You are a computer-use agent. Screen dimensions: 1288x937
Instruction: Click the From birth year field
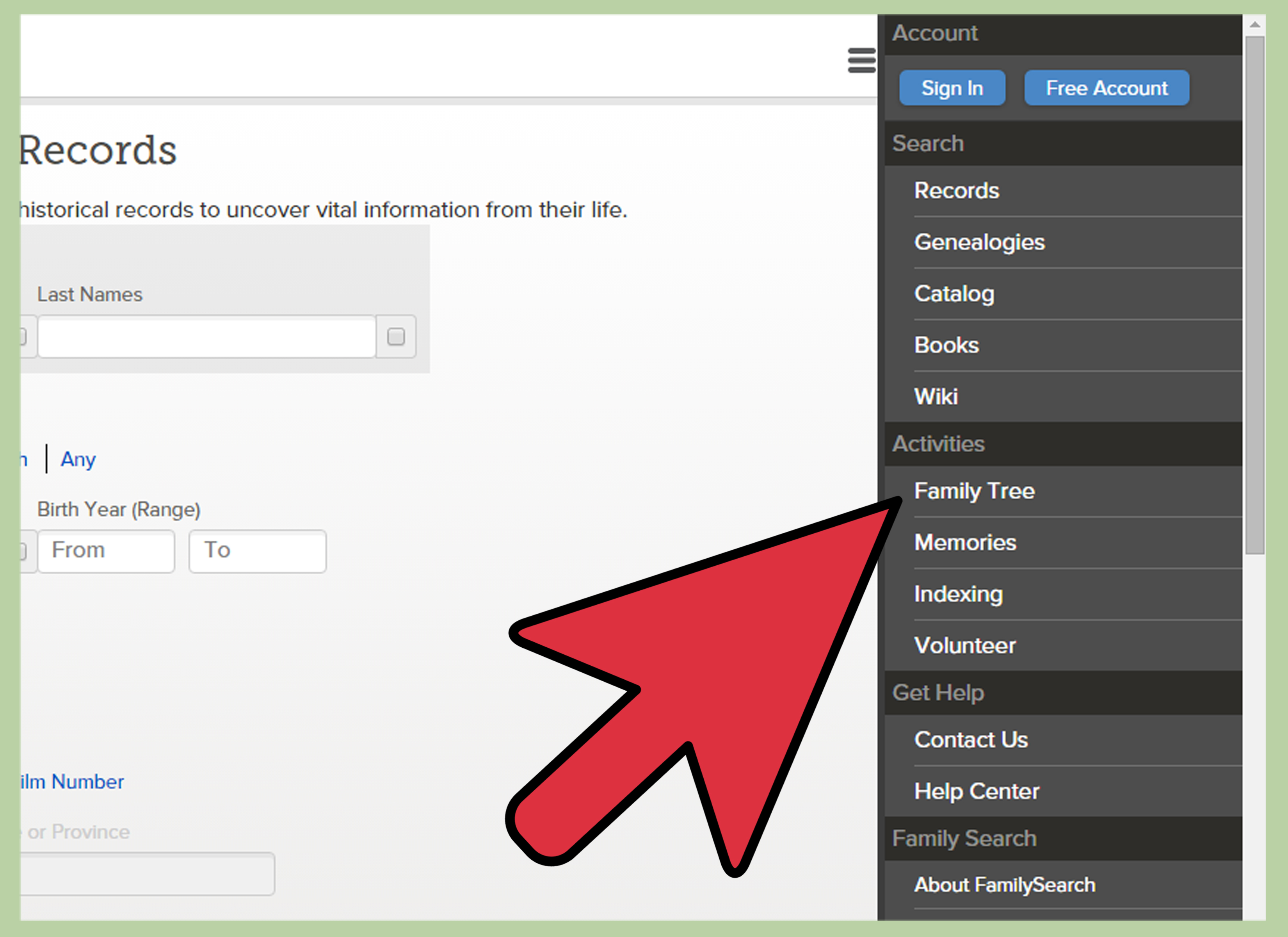pyautogui.click(x=106, y=550)
